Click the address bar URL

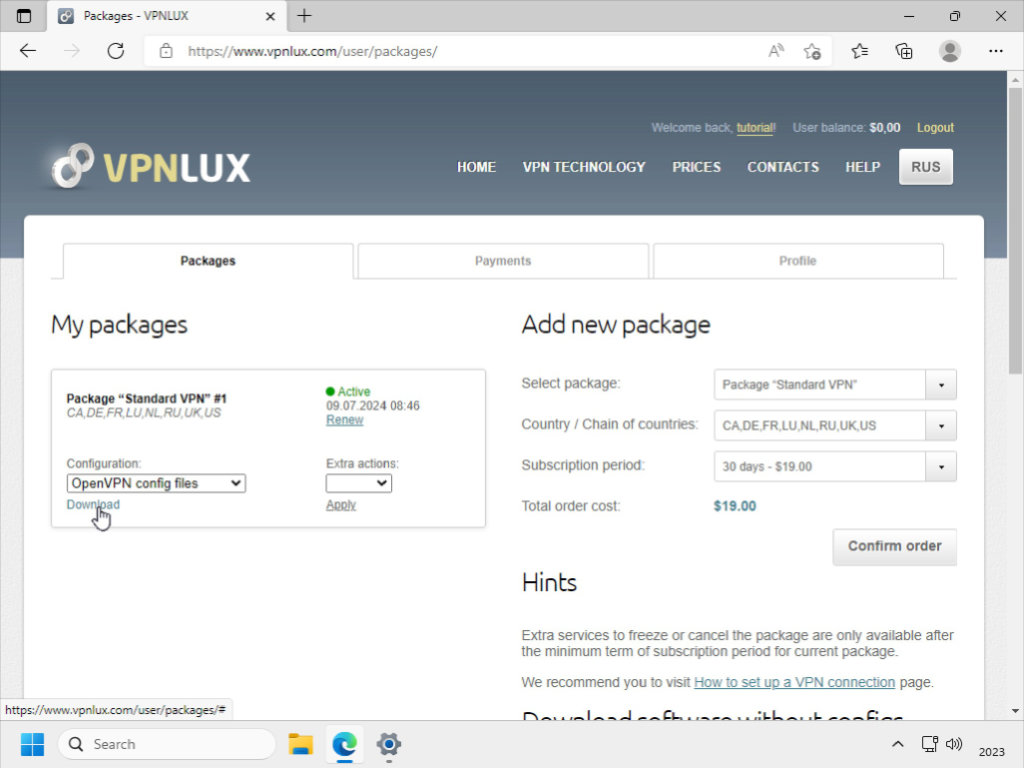tap(313, 51)
